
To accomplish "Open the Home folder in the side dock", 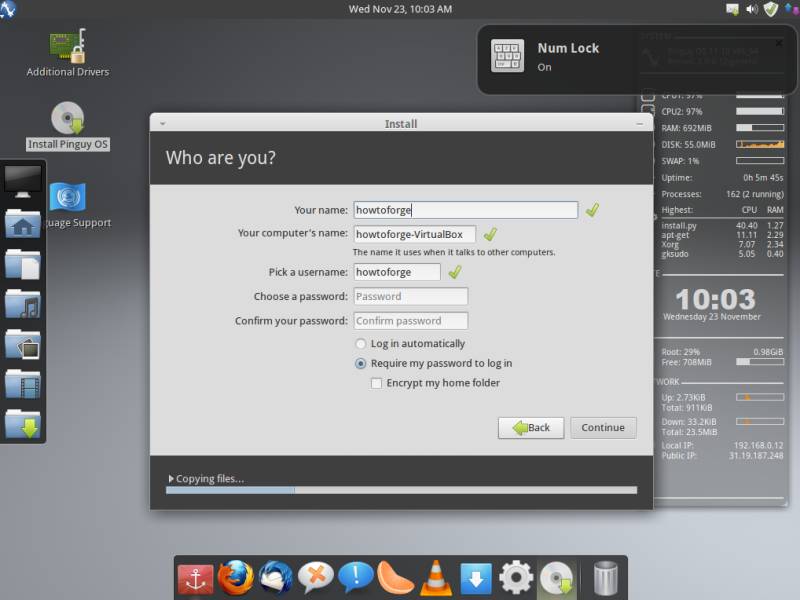I will click(x=22, y=223).
